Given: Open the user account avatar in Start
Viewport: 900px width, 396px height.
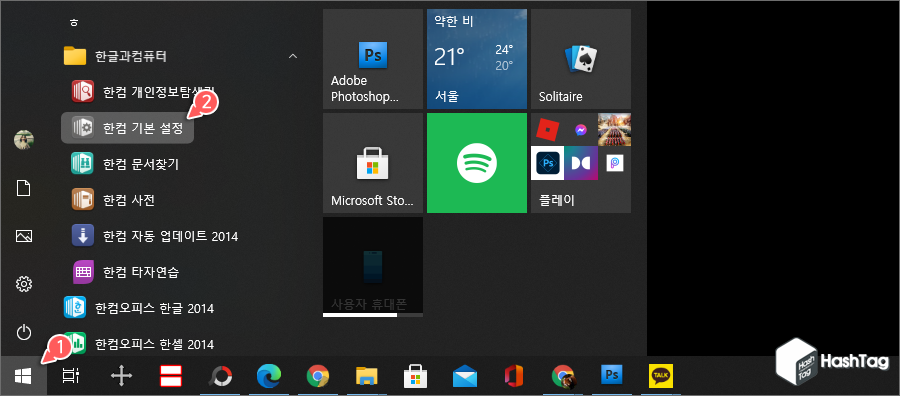Looking at the screenshot, I should click(x=24, y=139).
